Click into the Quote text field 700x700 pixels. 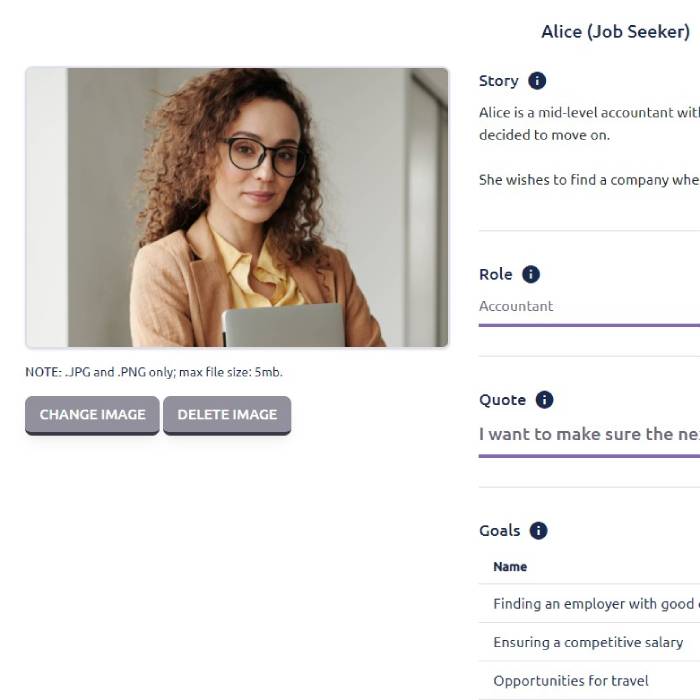pos(589,434)
